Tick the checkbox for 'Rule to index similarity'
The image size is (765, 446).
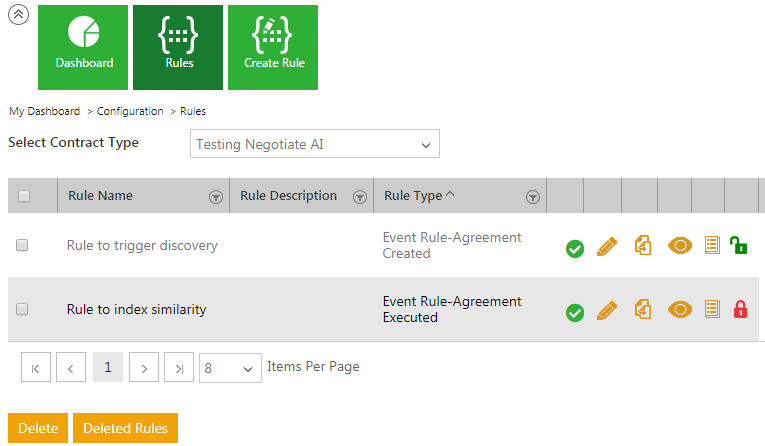22,309
